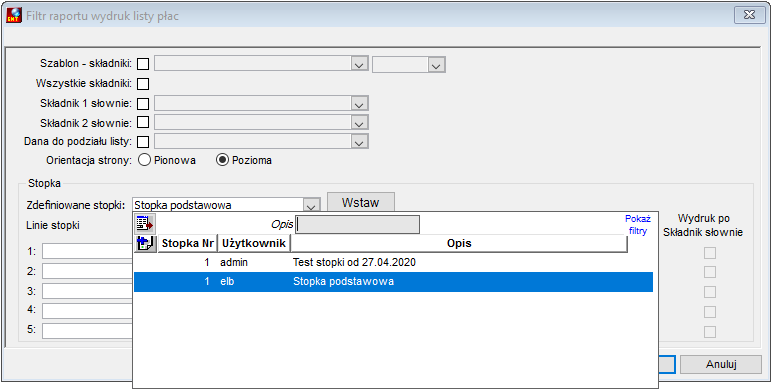Click the footer line 4 input field
772x390 pixels.
tap(87, 311)
